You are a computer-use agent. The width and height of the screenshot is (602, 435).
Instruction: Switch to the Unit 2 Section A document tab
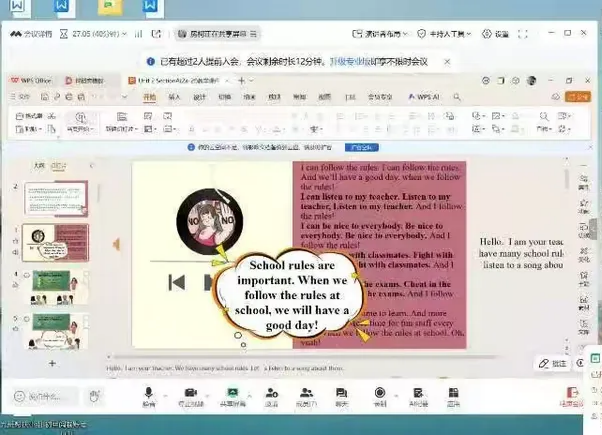coord(174,81)
